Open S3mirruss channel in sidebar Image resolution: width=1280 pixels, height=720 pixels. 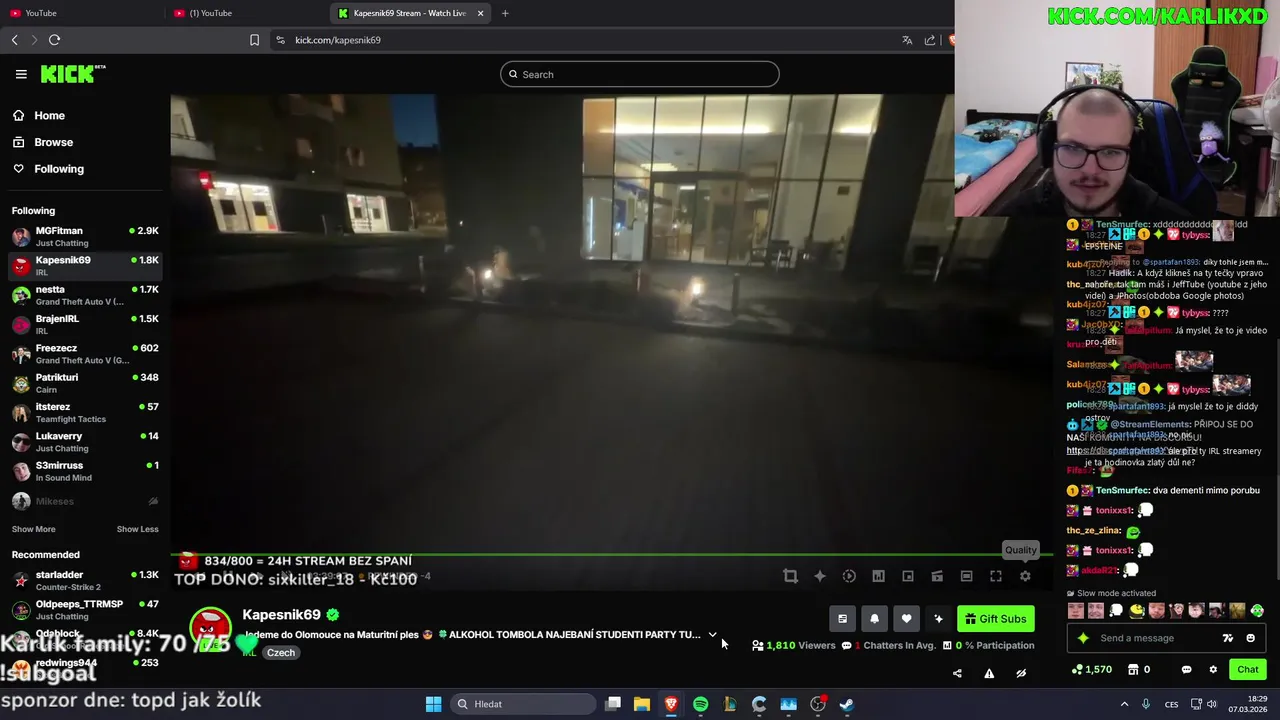85,471
